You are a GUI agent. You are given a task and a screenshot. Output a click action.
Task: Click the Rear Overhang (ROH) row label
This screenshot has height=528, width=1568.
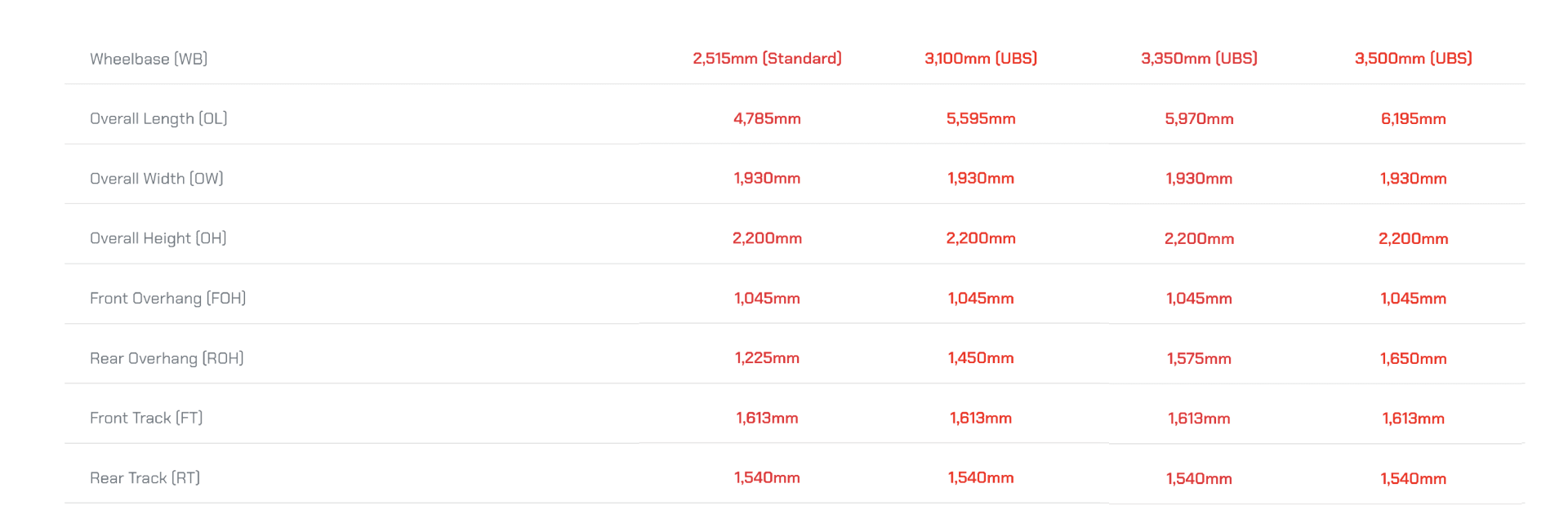click(x=167, y=358)
